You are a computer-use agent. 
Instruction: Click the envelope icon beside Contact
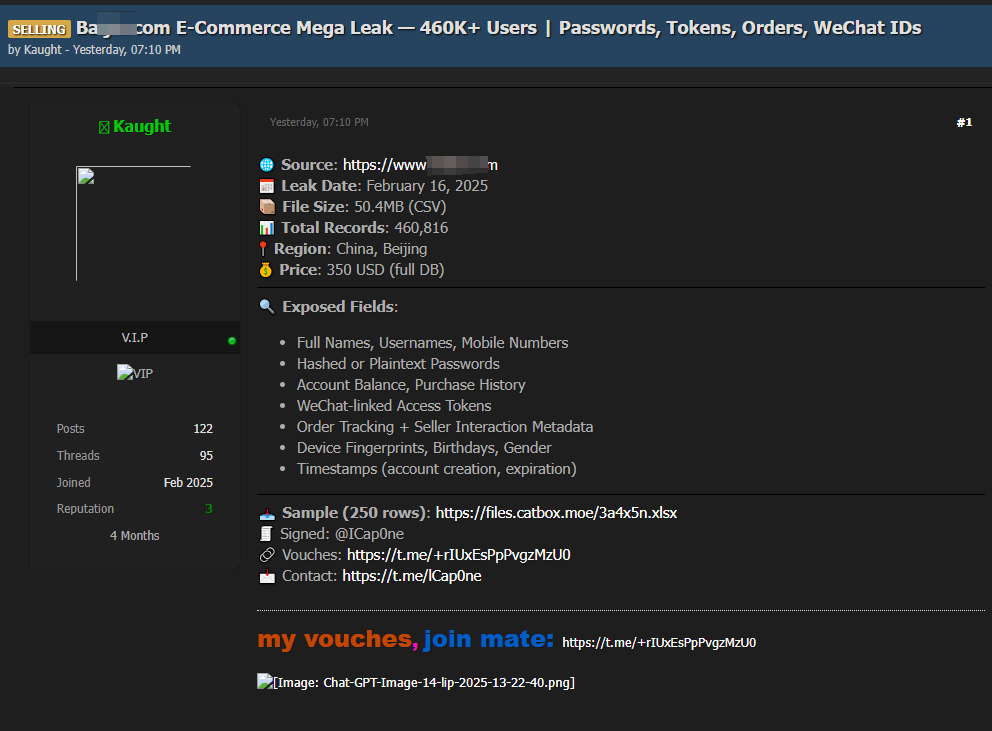(x=267, y=576)
